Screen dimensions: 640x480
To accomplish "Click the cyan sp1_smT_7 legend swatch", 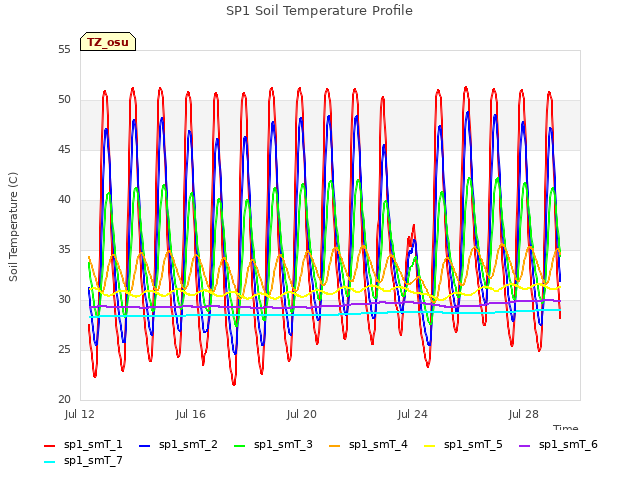I will [x=49, y=462].
